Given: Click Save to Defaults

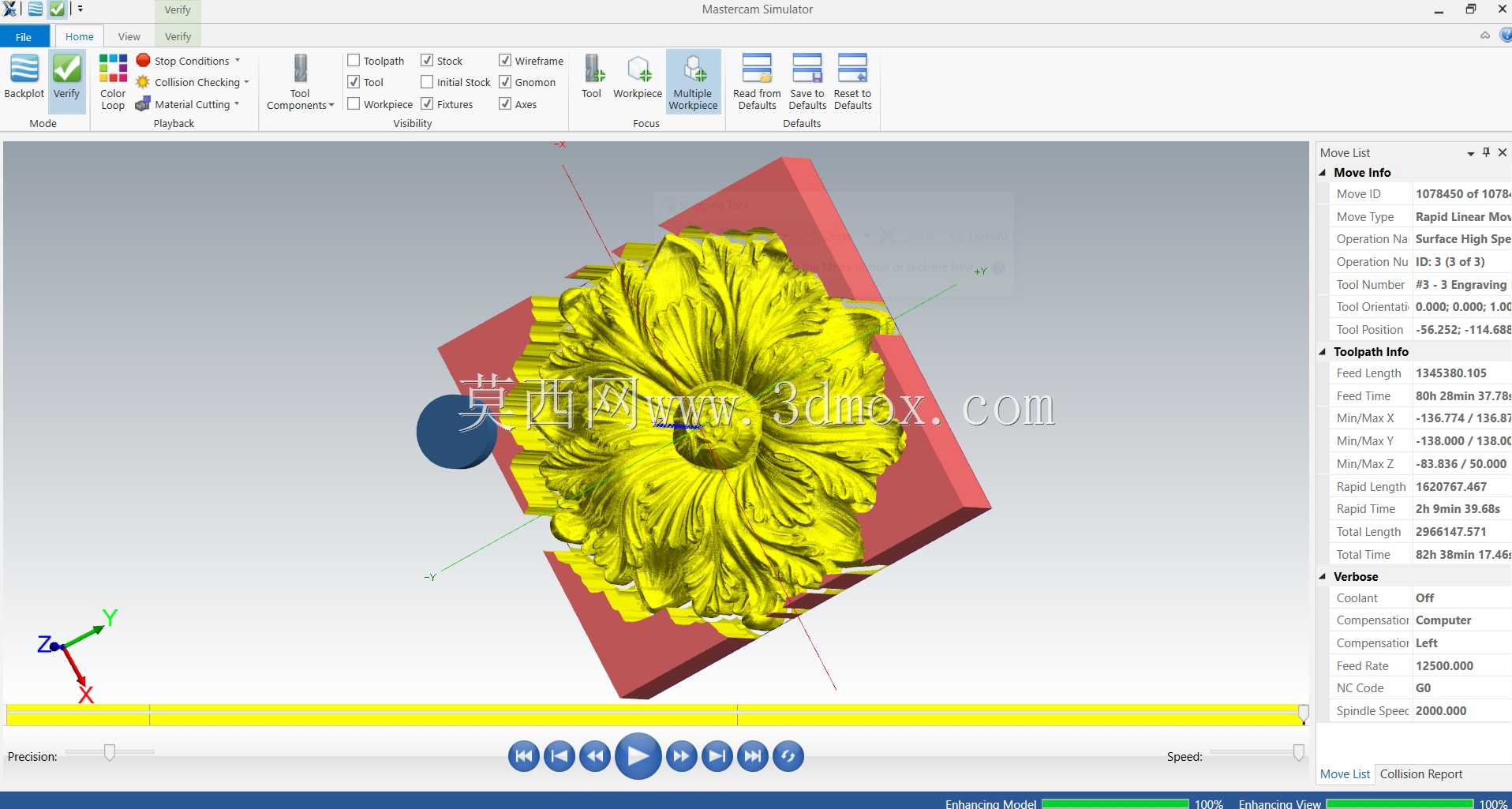Looking at the screenshot, I should coord(807,81).
